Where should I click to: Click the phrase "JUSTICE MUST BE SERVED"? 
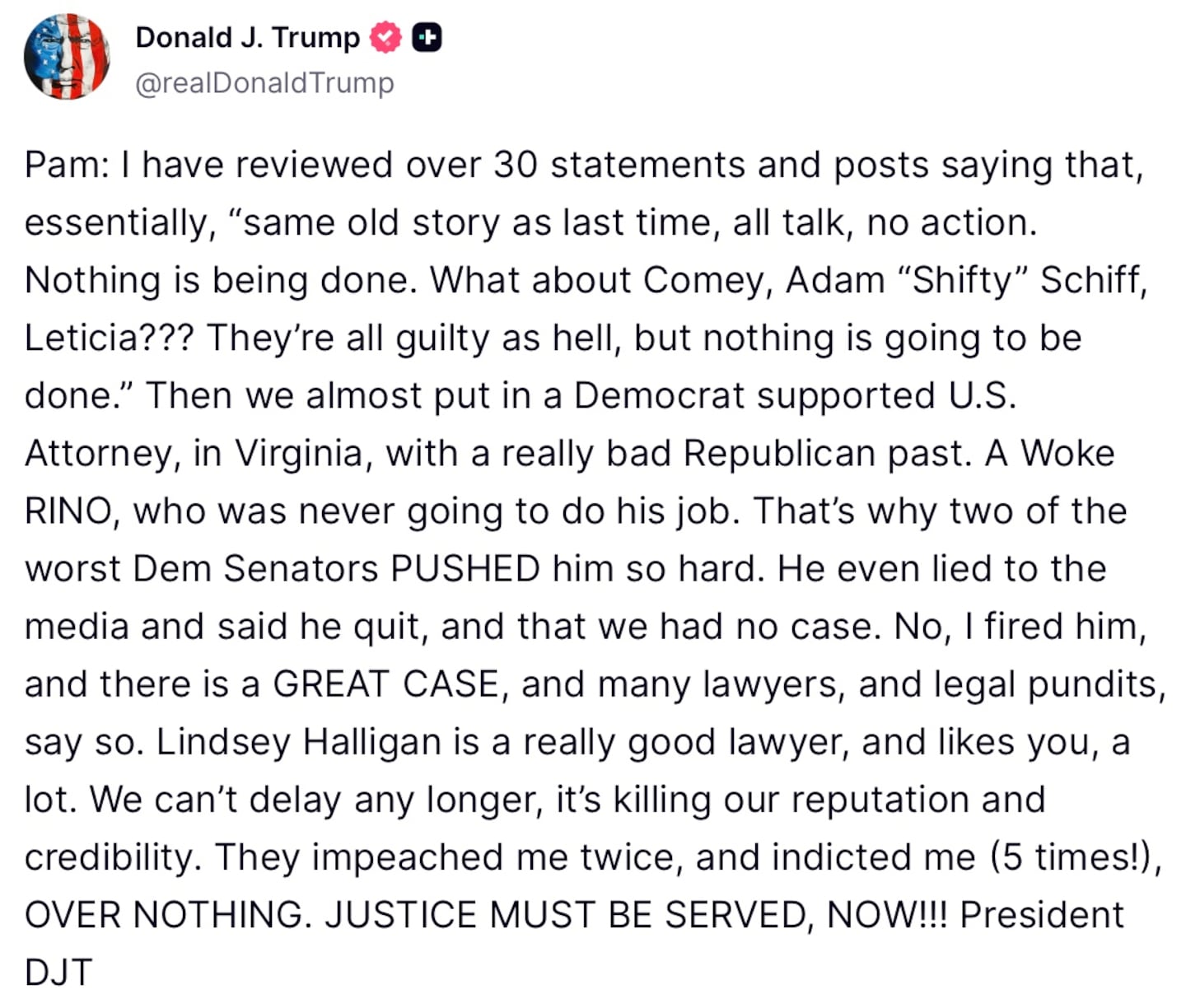pos(568,915)
